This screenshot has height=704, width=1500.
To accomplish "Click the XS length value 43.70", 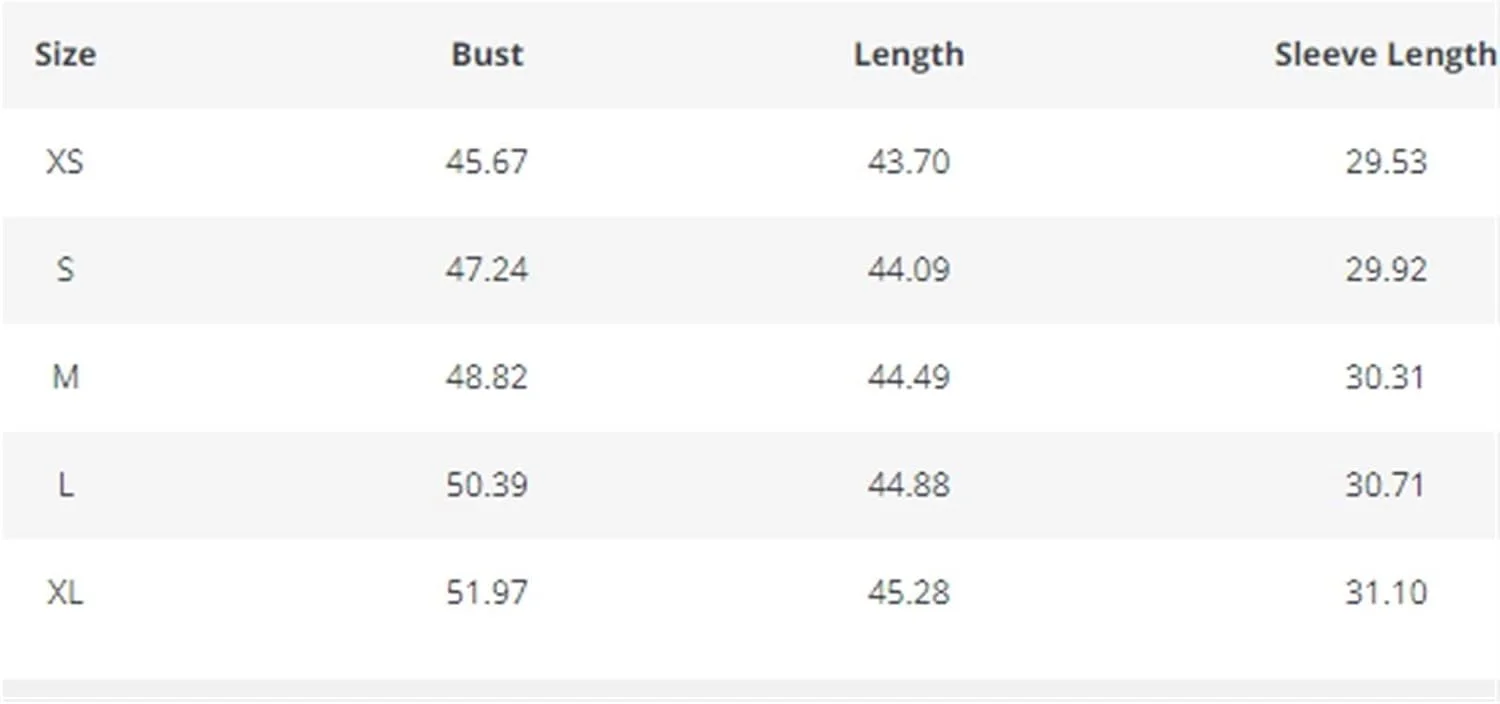I will pyautogui.click(x=908, y=161).
